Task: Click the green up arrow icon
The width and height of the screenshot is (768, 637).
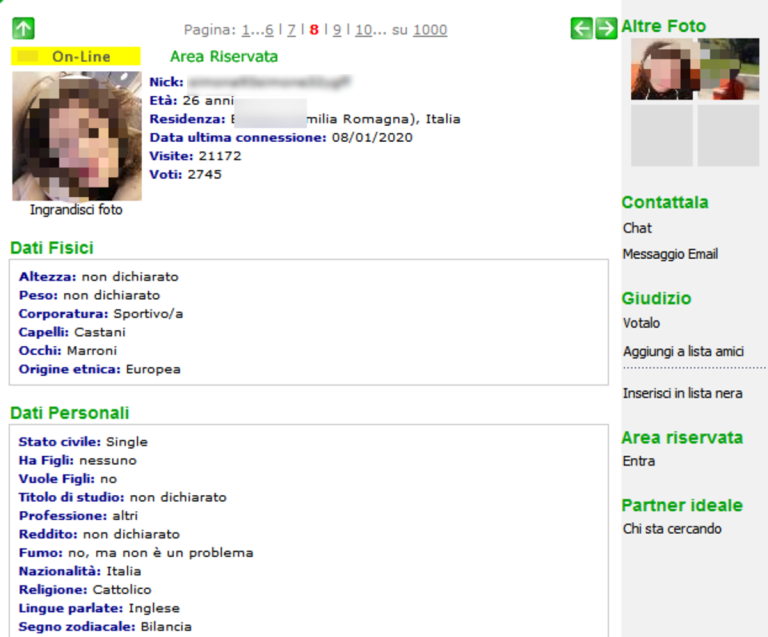Action: [23, 29]
